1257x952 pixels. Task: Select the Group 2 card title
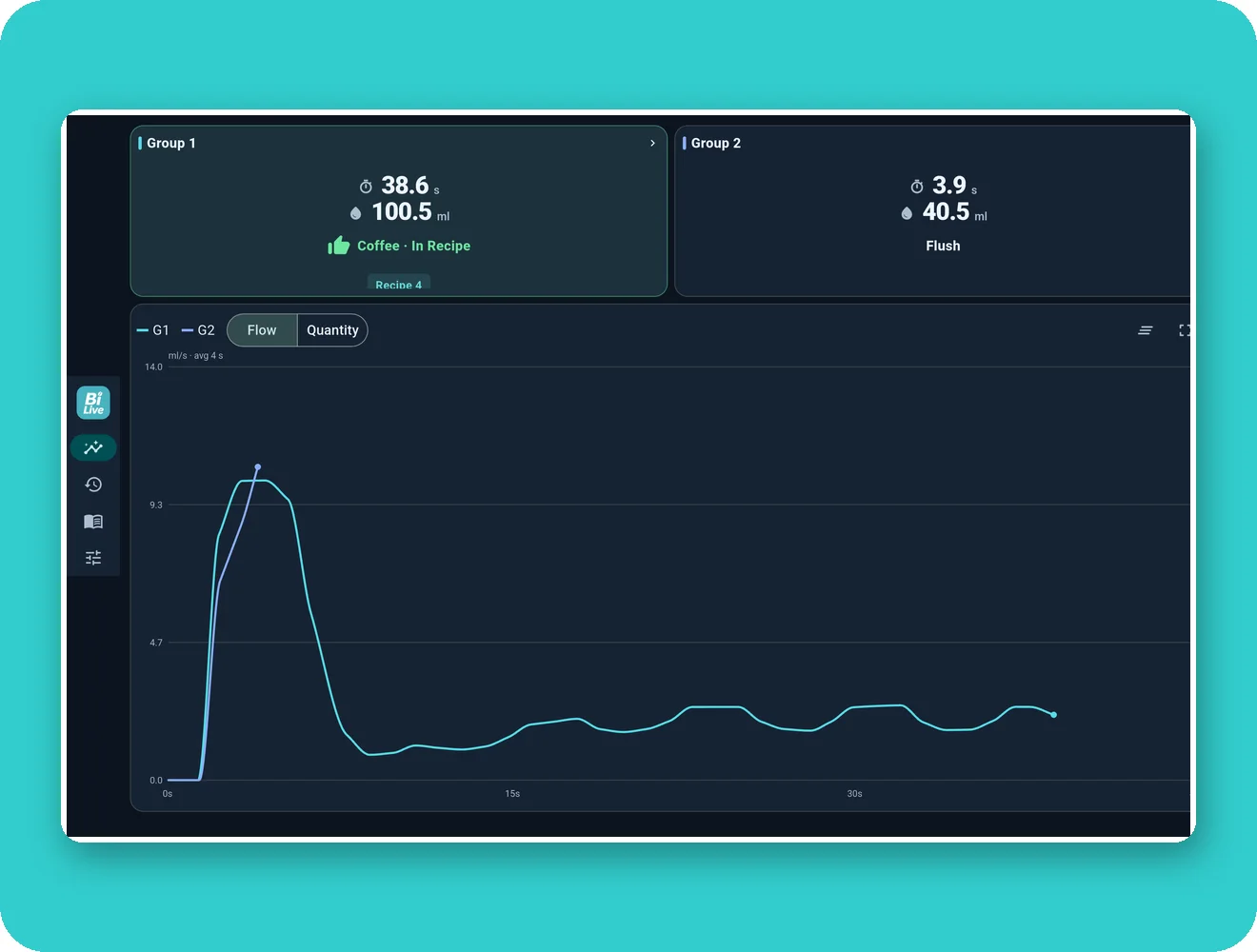tap(716, 143)
